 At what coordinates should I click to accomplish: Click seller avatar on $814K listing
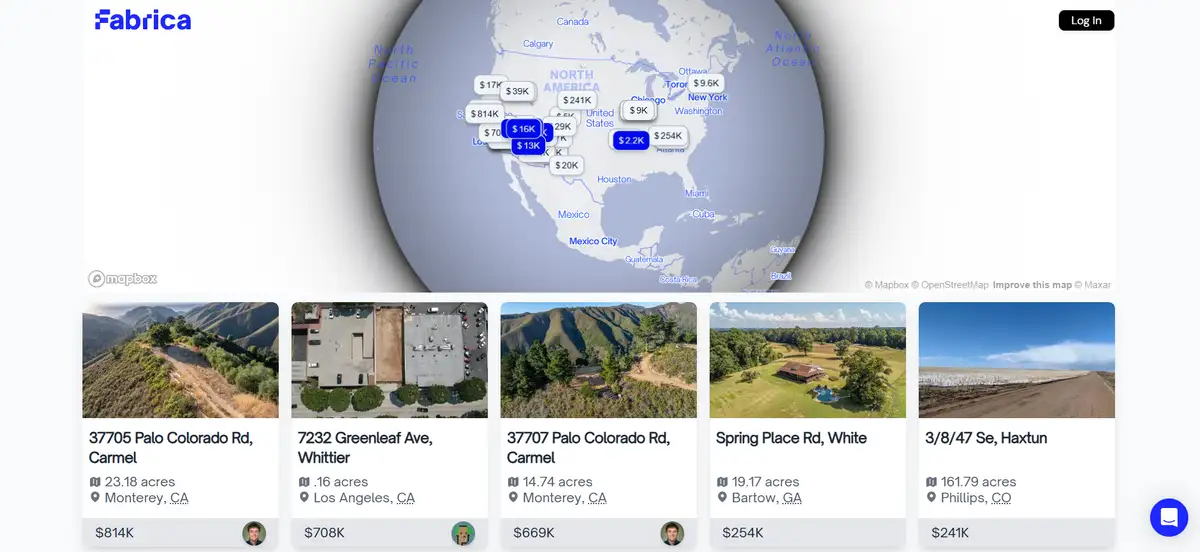tap(254, 533)
